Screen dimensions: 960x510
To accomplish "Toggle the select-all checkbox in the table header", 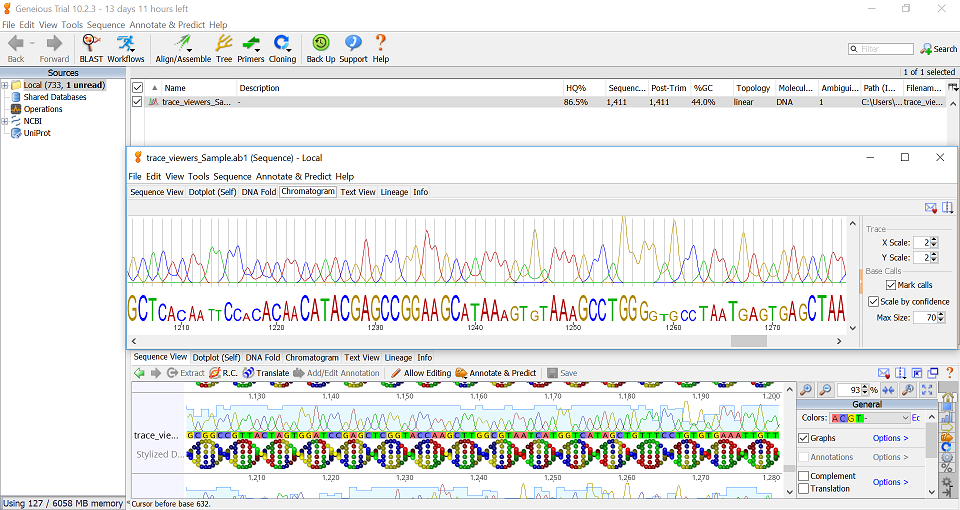I will [137, 88].
